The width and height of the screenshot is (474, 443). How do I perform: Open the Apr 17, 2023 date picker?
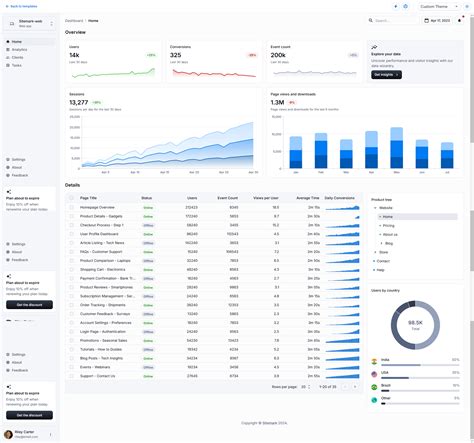(x=437, y=21)
